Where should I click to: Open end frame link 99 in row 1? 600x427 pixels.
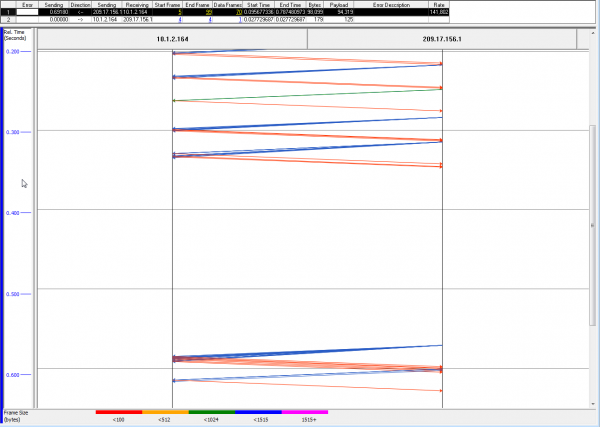point(209,12)
